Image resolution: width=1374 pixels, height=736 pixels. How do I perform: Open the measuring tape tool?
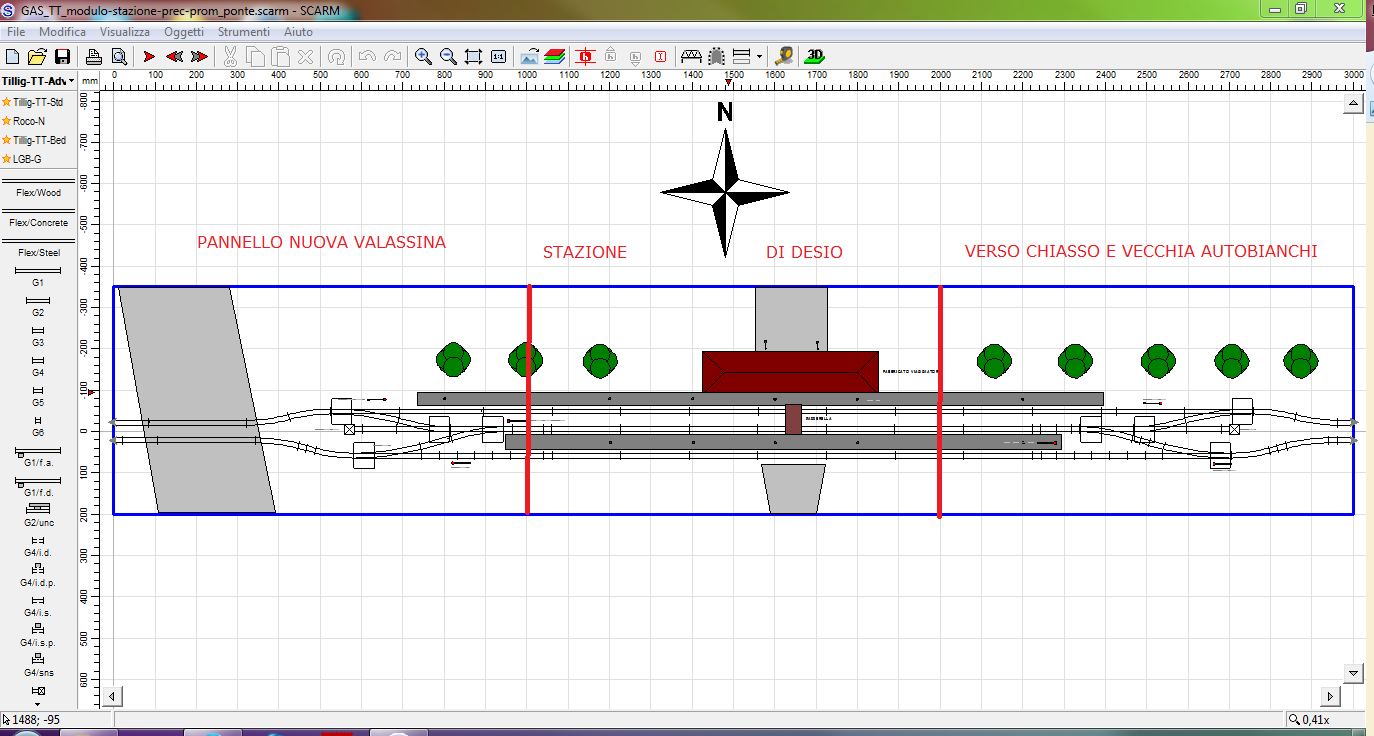(x=785, y=56)
